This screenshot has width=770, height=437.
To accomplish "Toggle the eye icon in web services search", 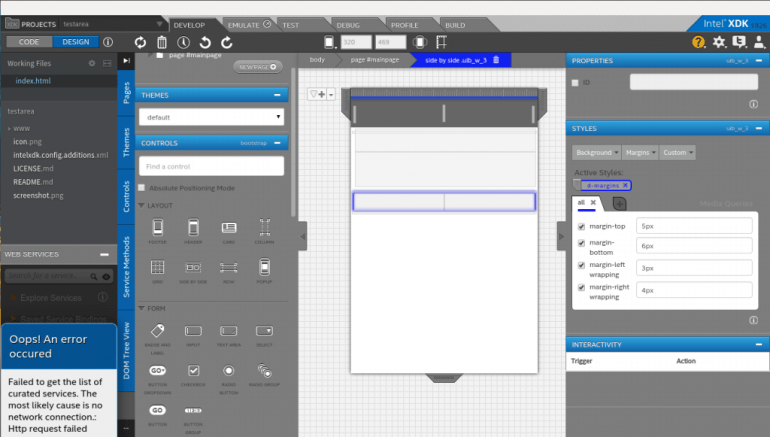I will pos(106,277).
